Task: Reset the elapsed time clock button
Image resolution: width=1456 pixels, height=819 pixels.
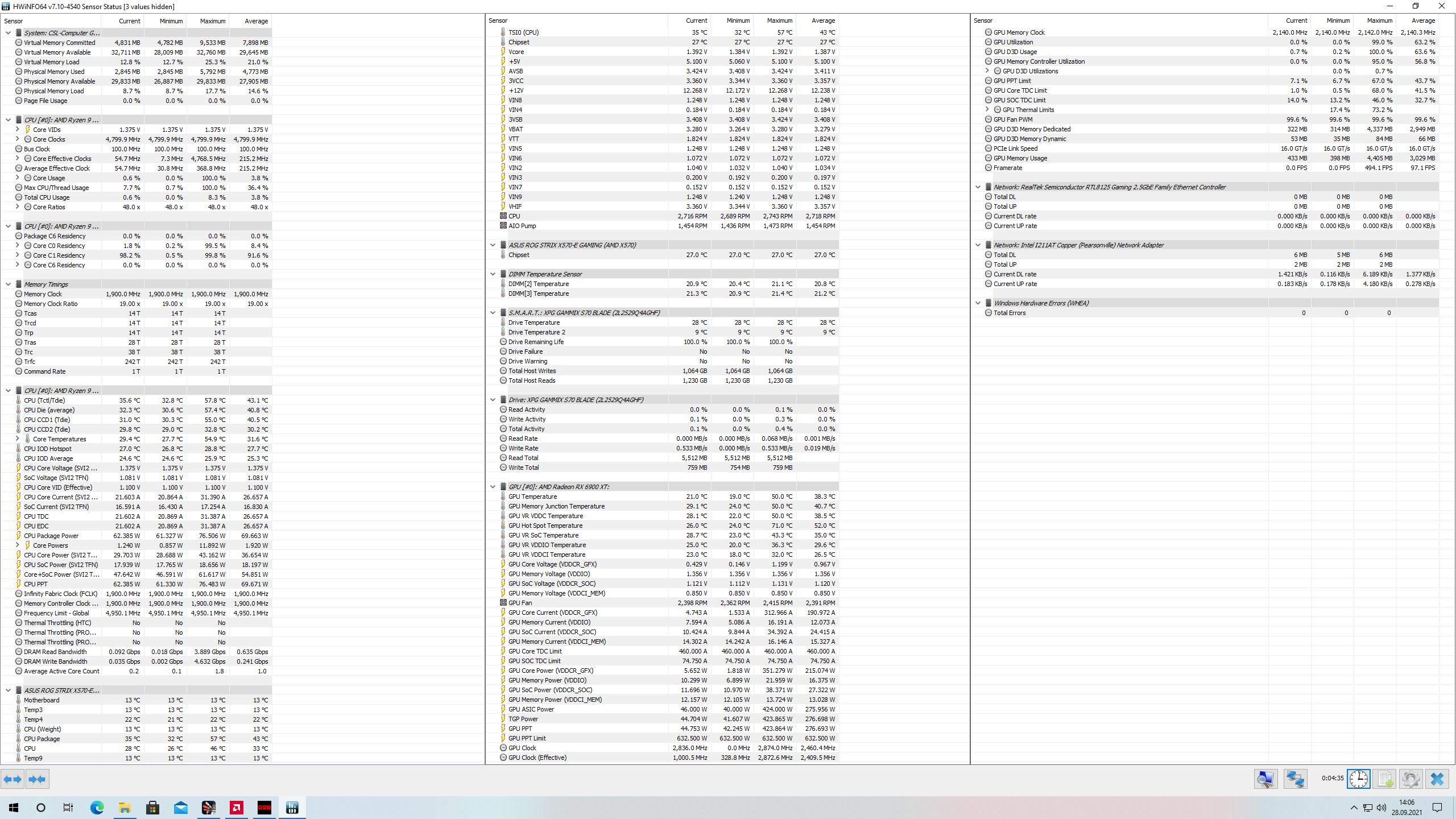Action: pyautogui.click(x=1359, y=779)
